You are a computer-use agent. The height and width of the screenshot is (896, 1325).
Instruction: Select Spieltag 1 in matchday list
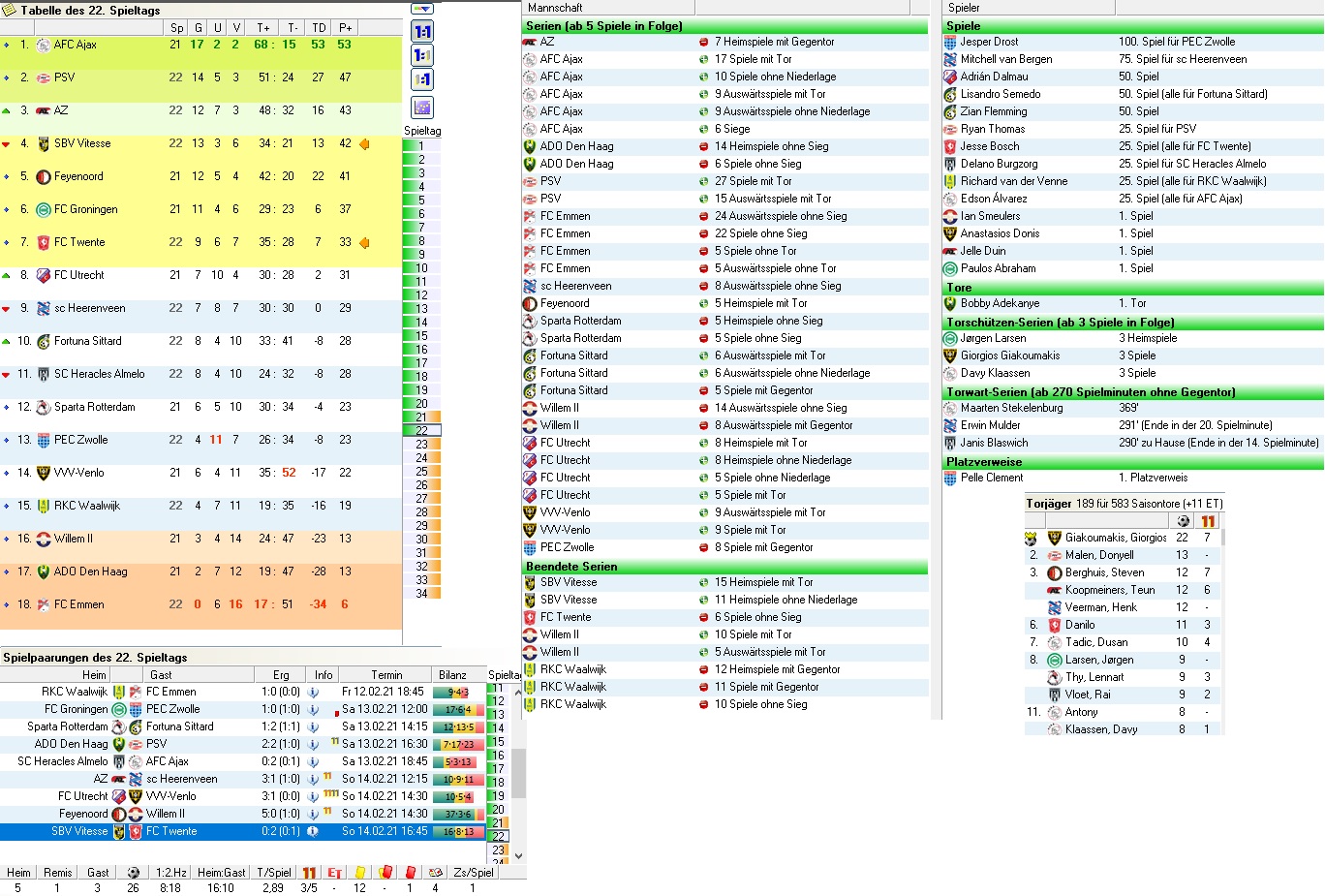click(421, 146)
